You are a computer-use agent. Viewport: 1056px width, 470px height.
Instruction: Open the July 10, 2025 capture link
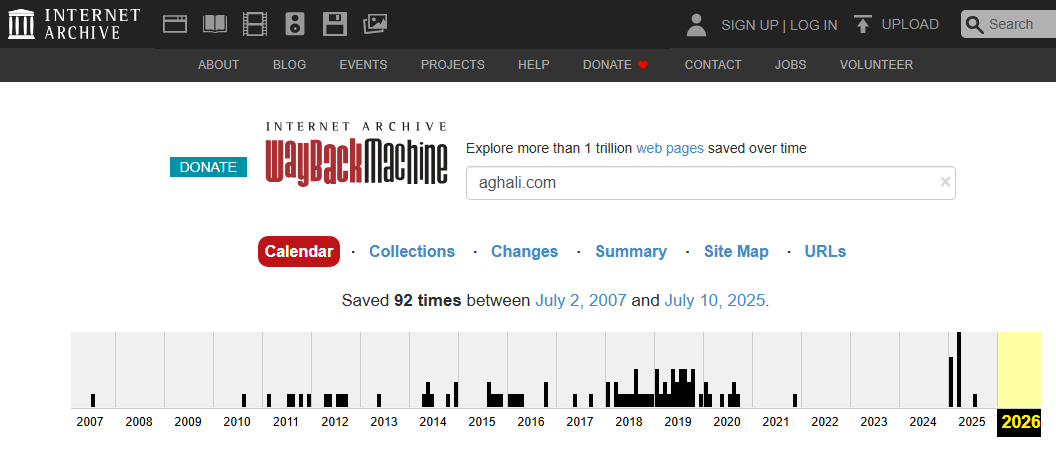click(x=715, y=300)
